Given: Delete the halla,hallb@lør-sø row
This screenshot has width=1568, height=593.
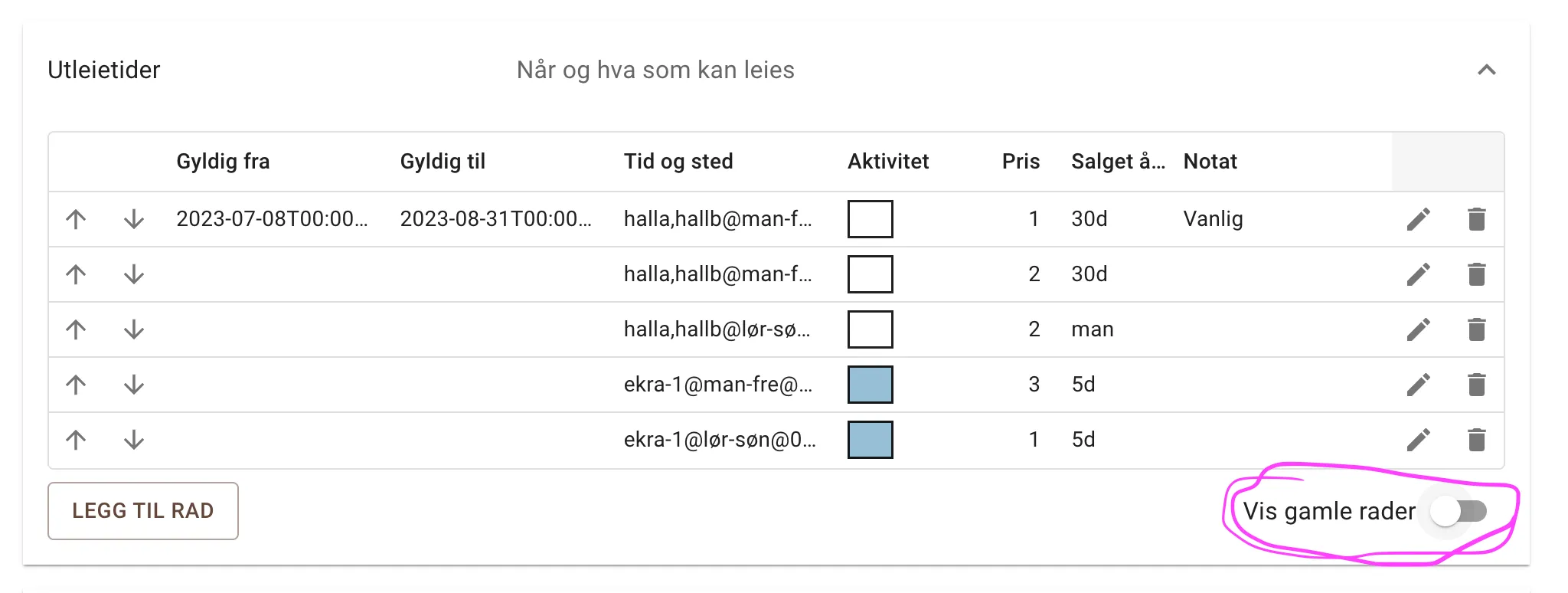Looking at the screenshot, I should click(x=1476, y=329).
